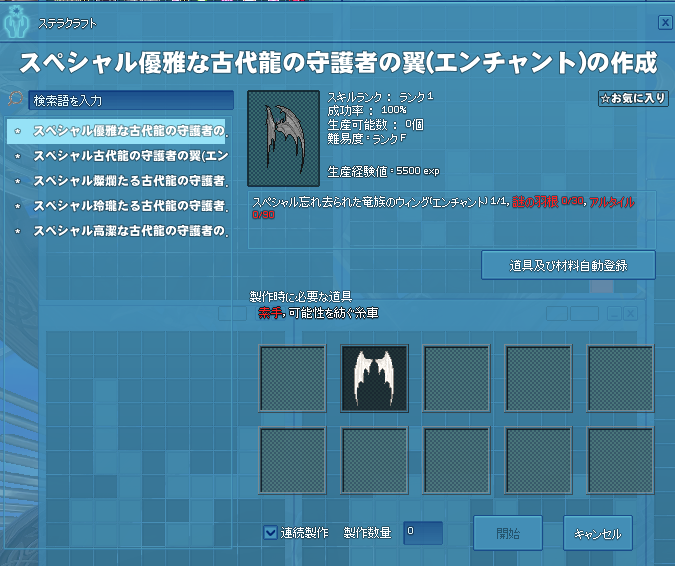
Task: Select スペシャル高潔な古代龍の守護者 recipe
Action: point(130,231)
